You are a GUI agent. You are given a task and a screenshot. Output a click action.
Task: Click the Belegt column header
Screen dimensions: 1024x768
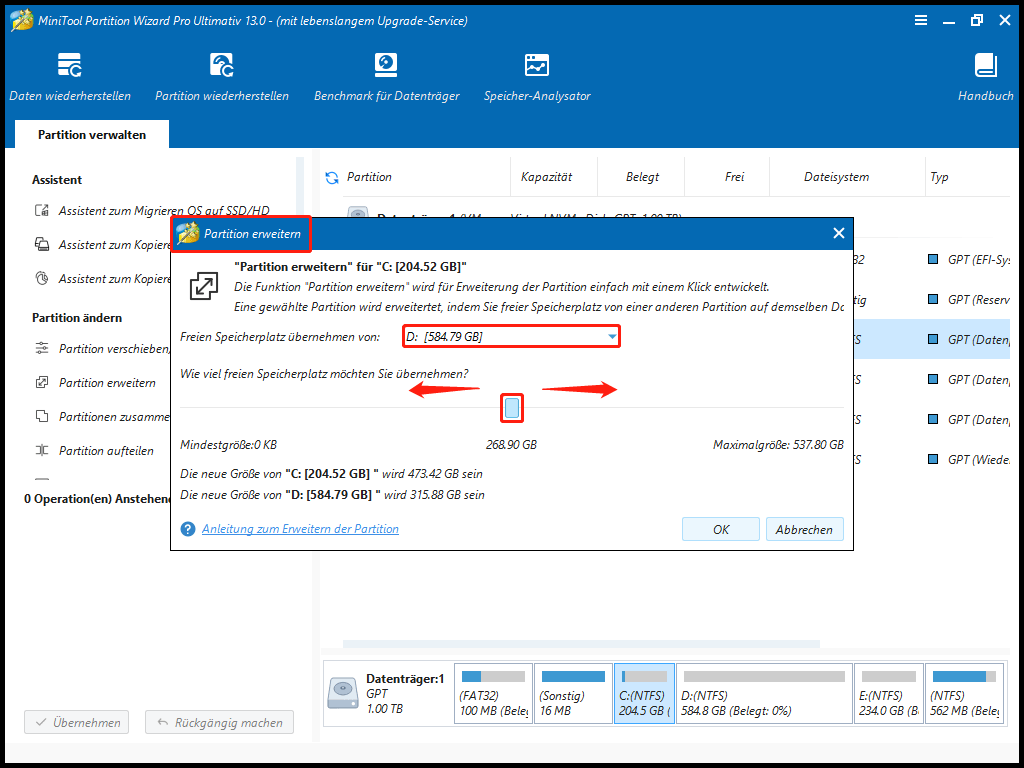pyautogui.click(x=641, y=176)
